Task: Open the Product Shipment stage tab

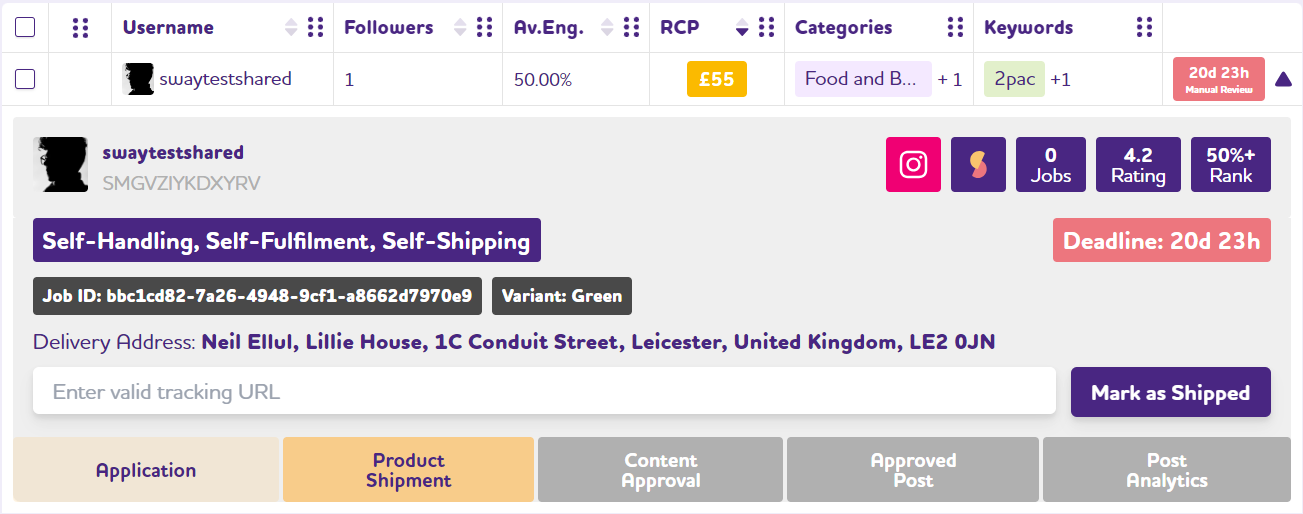Action: [408, 470]
